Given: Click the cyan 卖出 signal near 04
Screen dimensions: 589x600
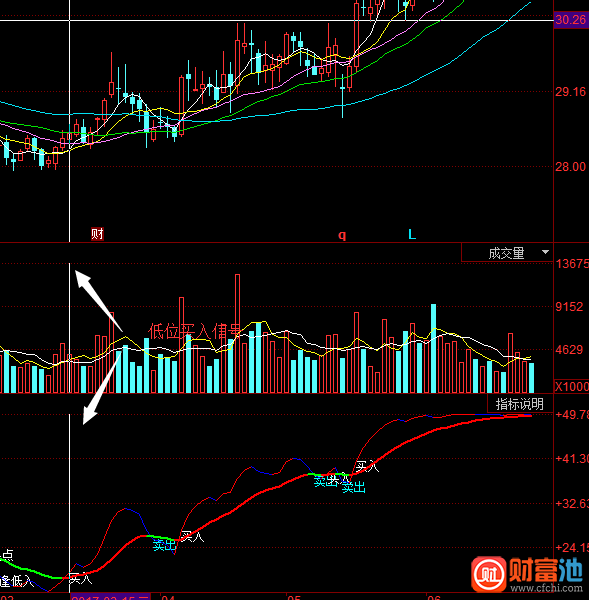Looking at the screenshot, I should coord(164,545).
